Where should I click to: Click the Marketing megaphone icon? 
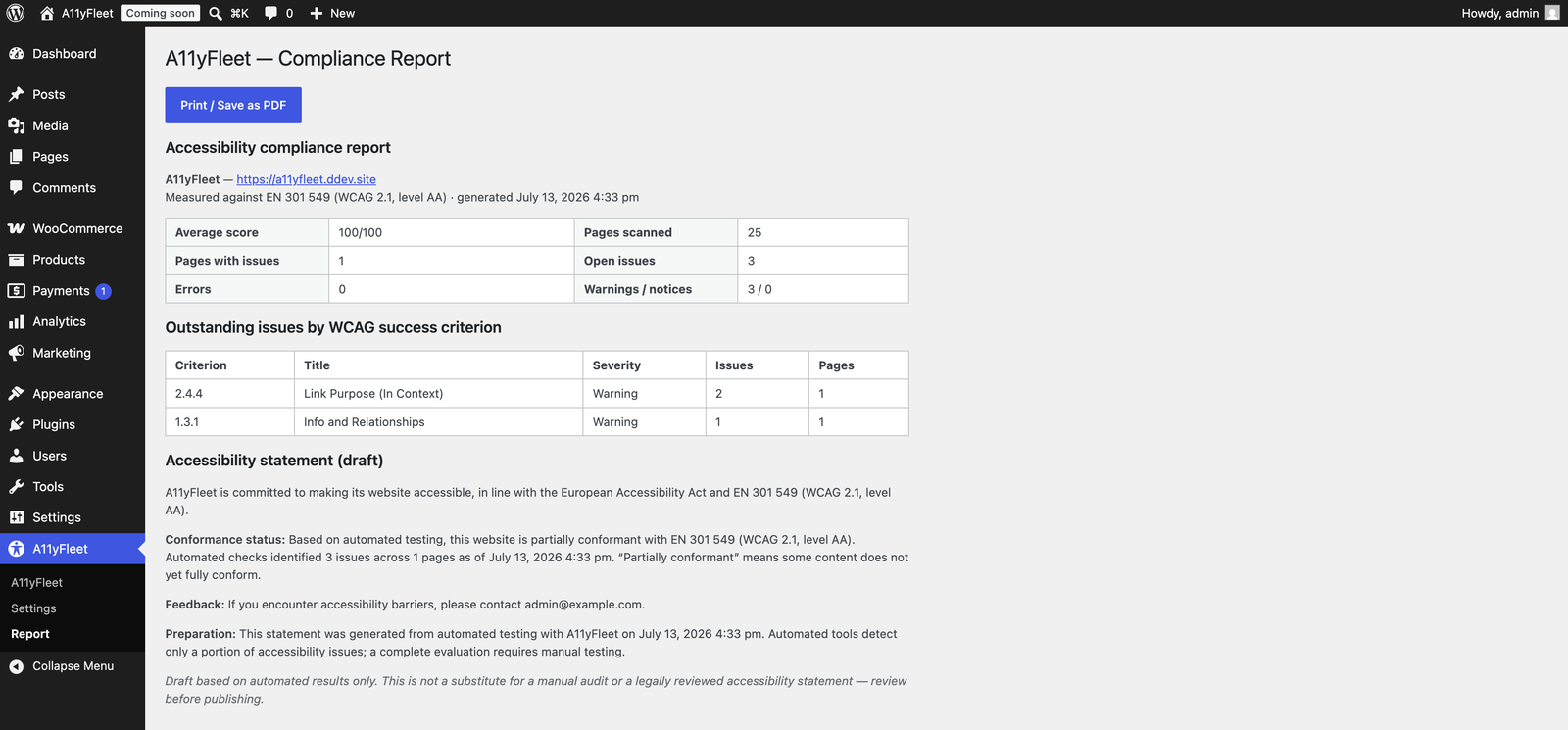point(17,353)
